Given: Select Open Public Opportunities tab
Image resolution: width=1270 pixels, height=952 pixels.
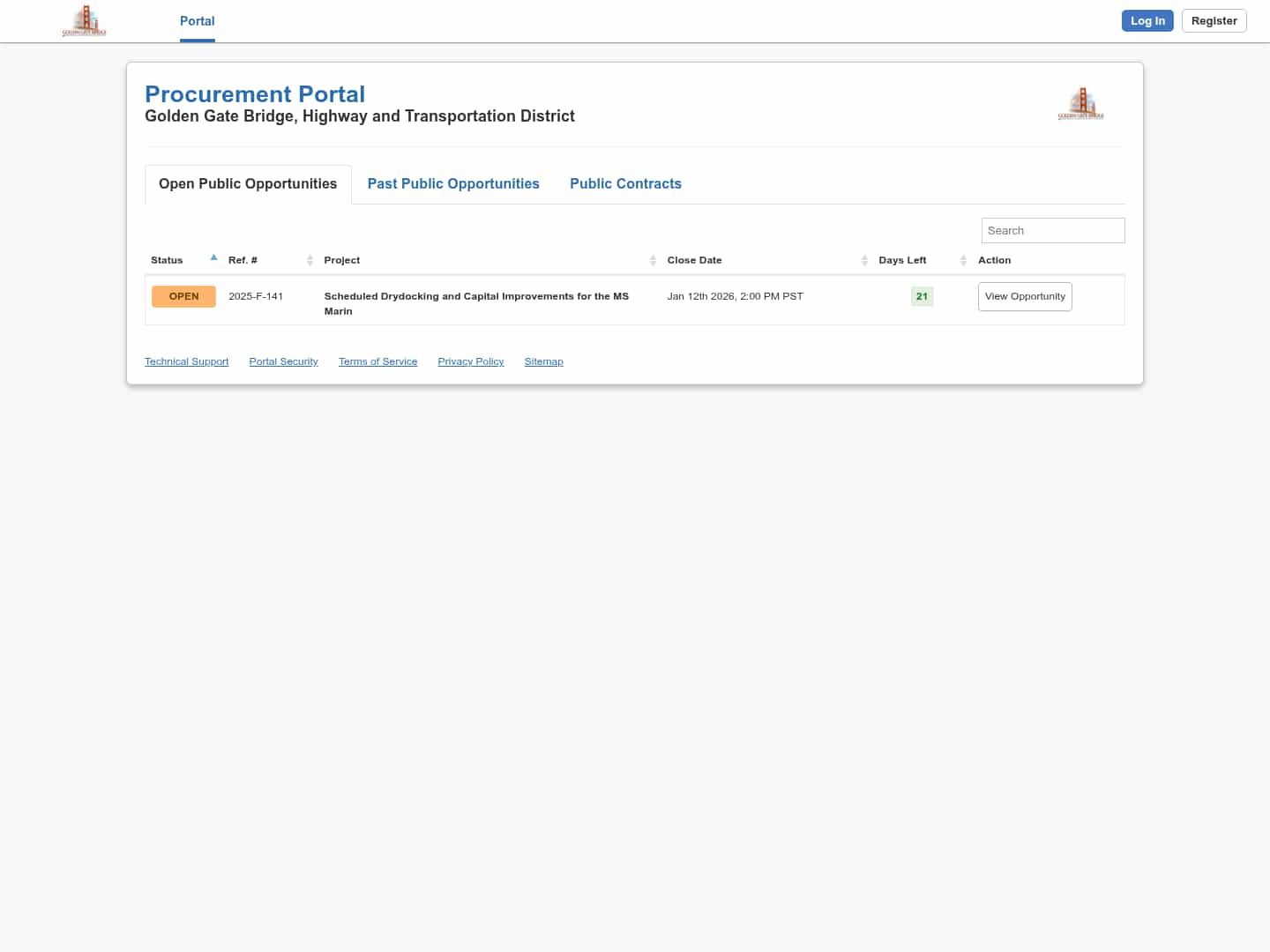Looking at the screenshot, I should (x=248, y=183).
